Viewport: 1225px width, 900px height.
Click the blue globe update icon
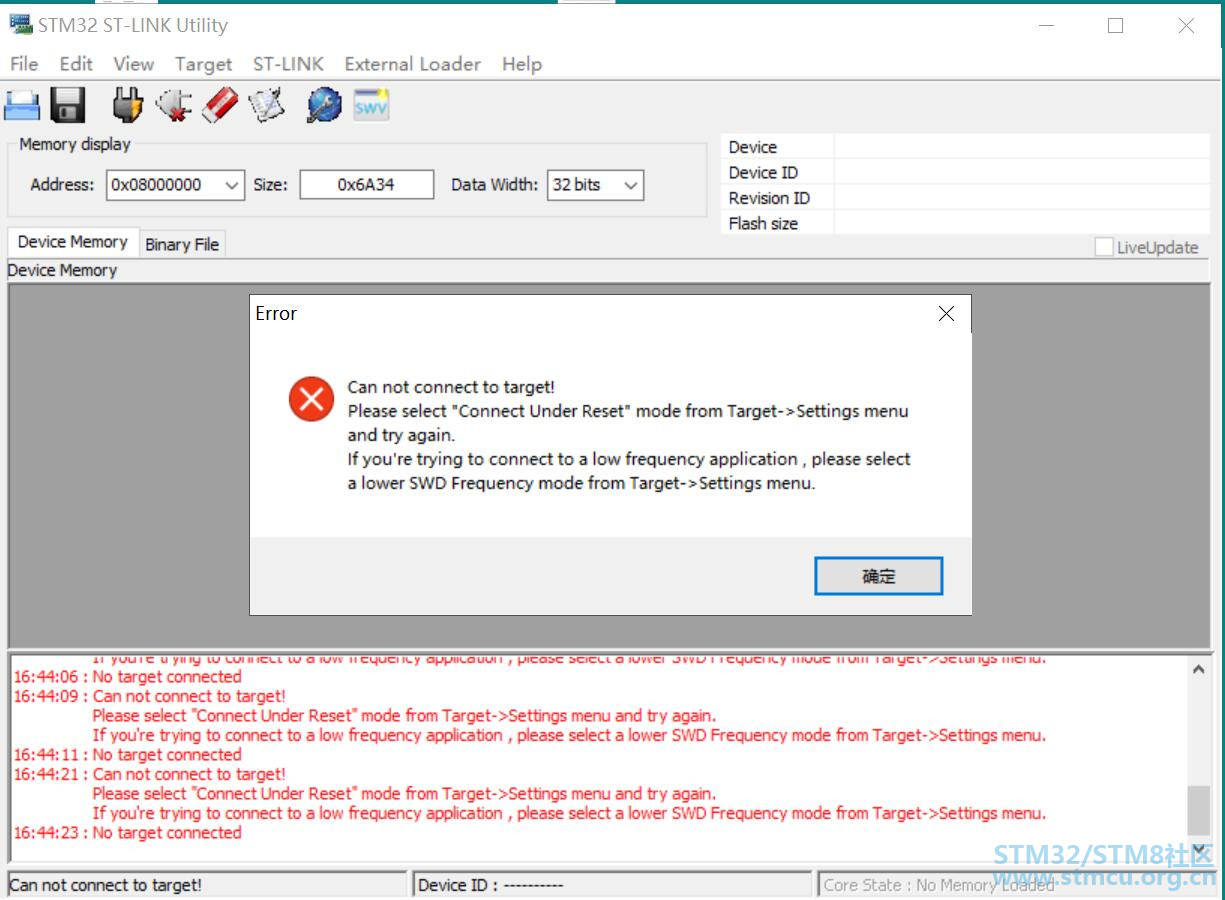(324, 104)
